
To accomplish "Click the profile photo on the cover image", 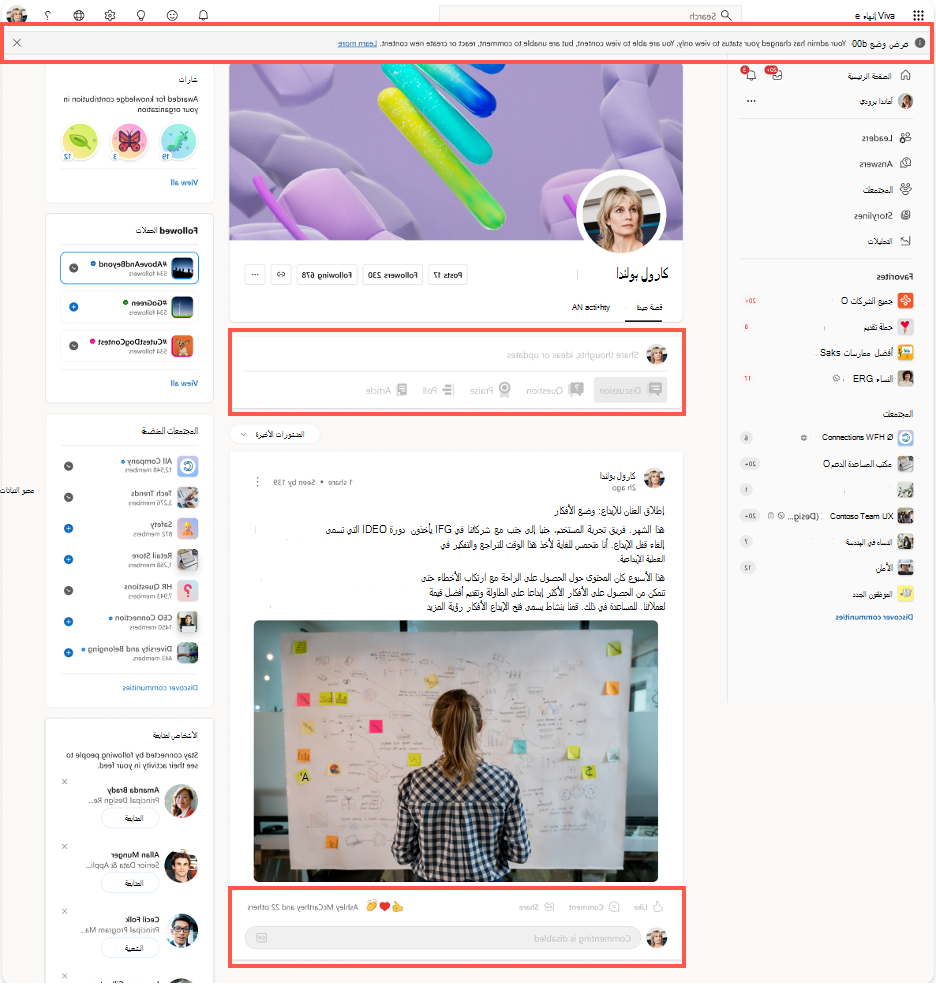I will [x=622, y=214].
